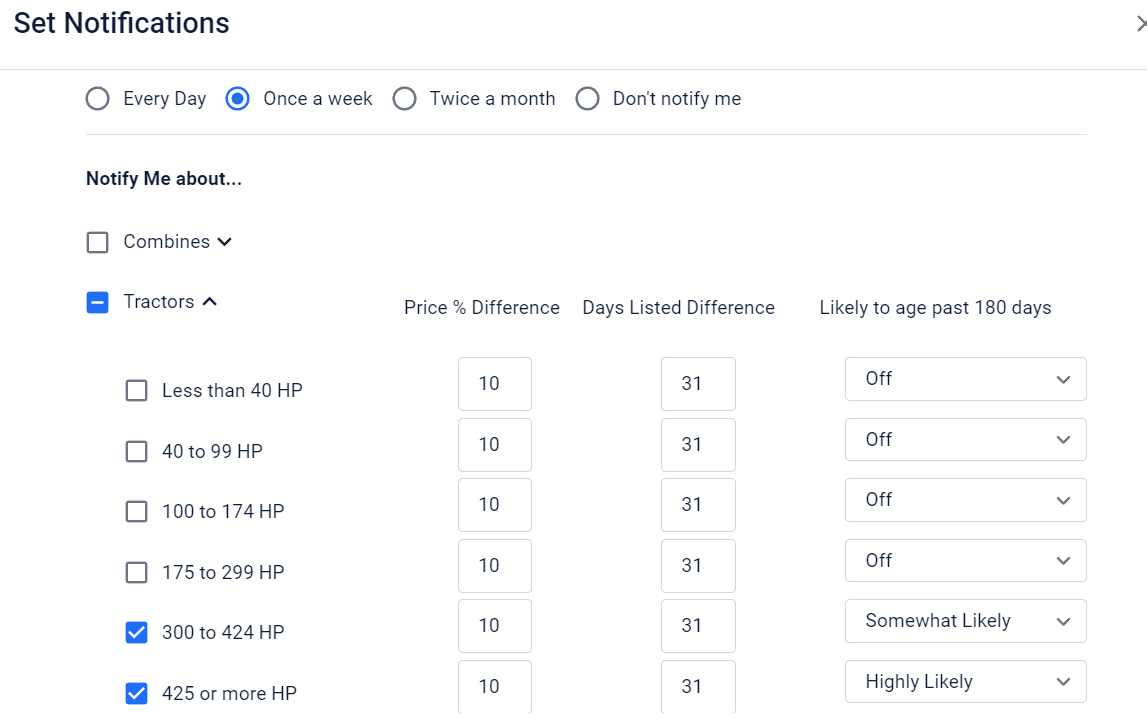Screen dimensions: 1147x715
Task: Choose Twice a month frequency
Action: click(404, 99)
